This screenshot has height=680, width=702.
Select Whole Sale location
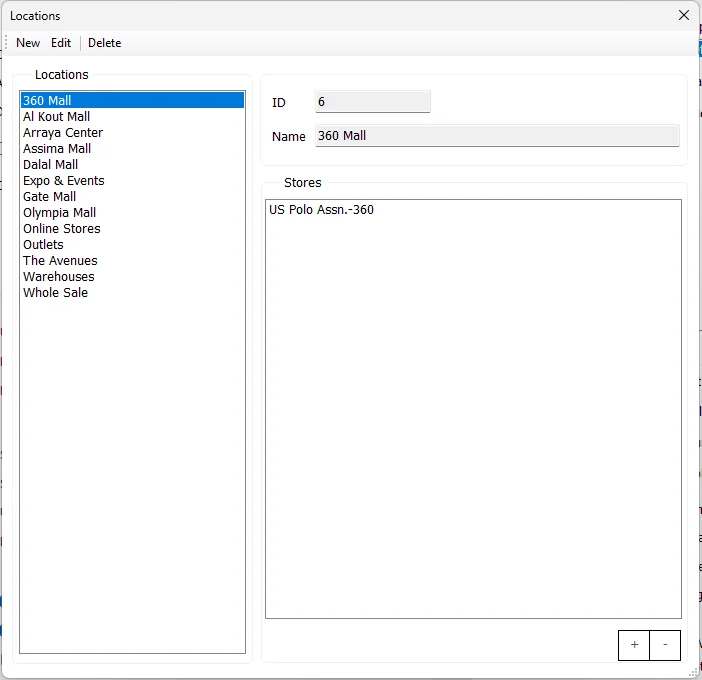[x=133, y=292]
